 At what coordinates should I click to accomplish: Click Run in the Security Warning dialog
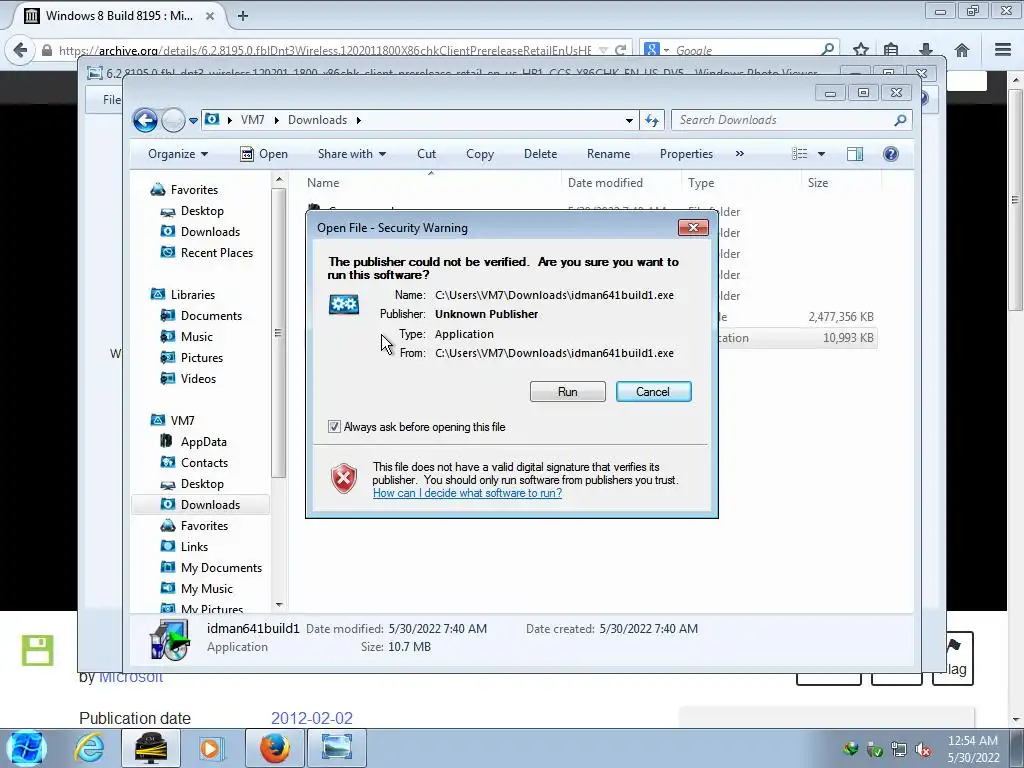click(568, 392)
